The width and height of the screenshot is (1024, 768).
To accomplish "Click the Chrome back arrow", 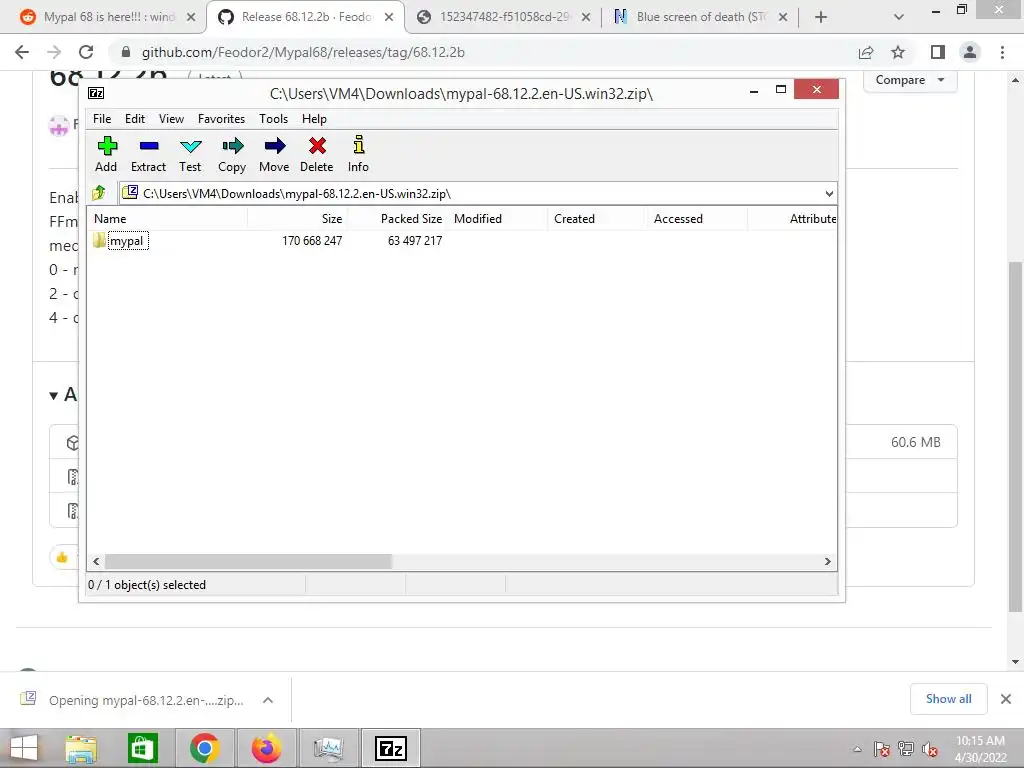I will (x=22, y=52).
